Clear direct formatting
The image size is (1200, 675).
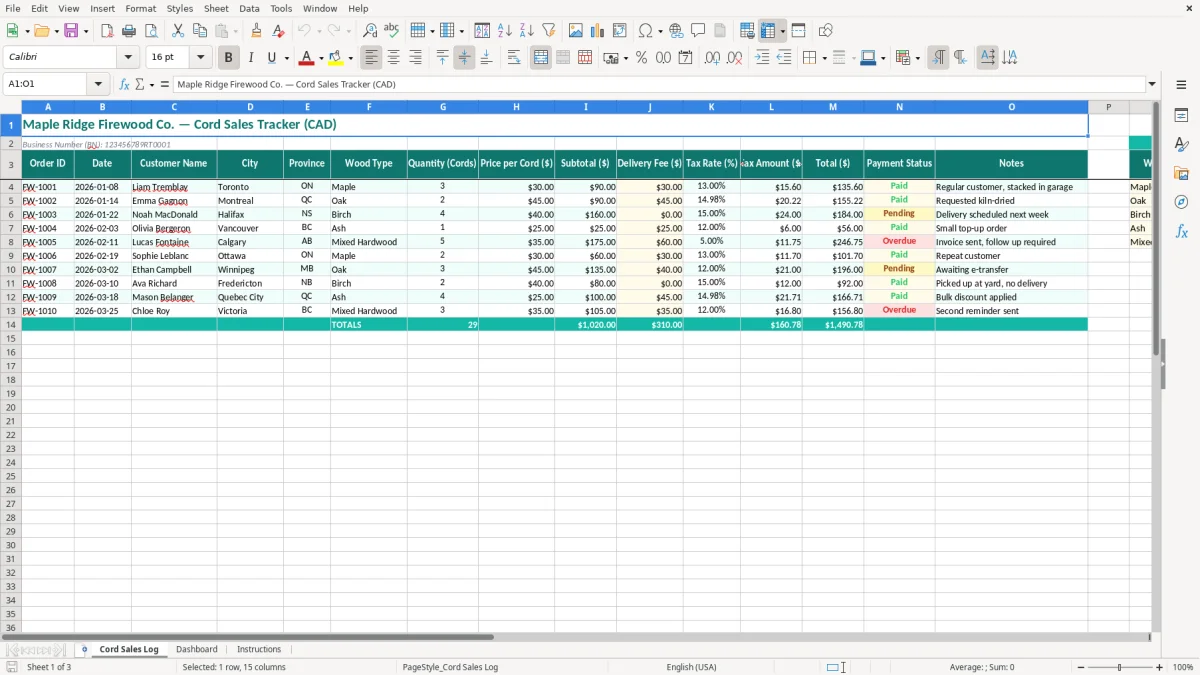point(278,31)
